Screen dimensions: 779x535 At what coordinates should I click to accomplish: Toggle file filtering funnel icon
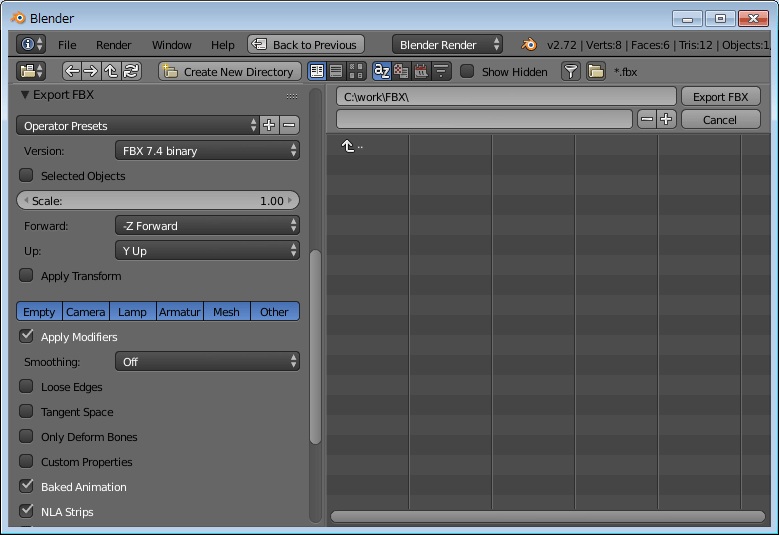[x=571, y=72]
